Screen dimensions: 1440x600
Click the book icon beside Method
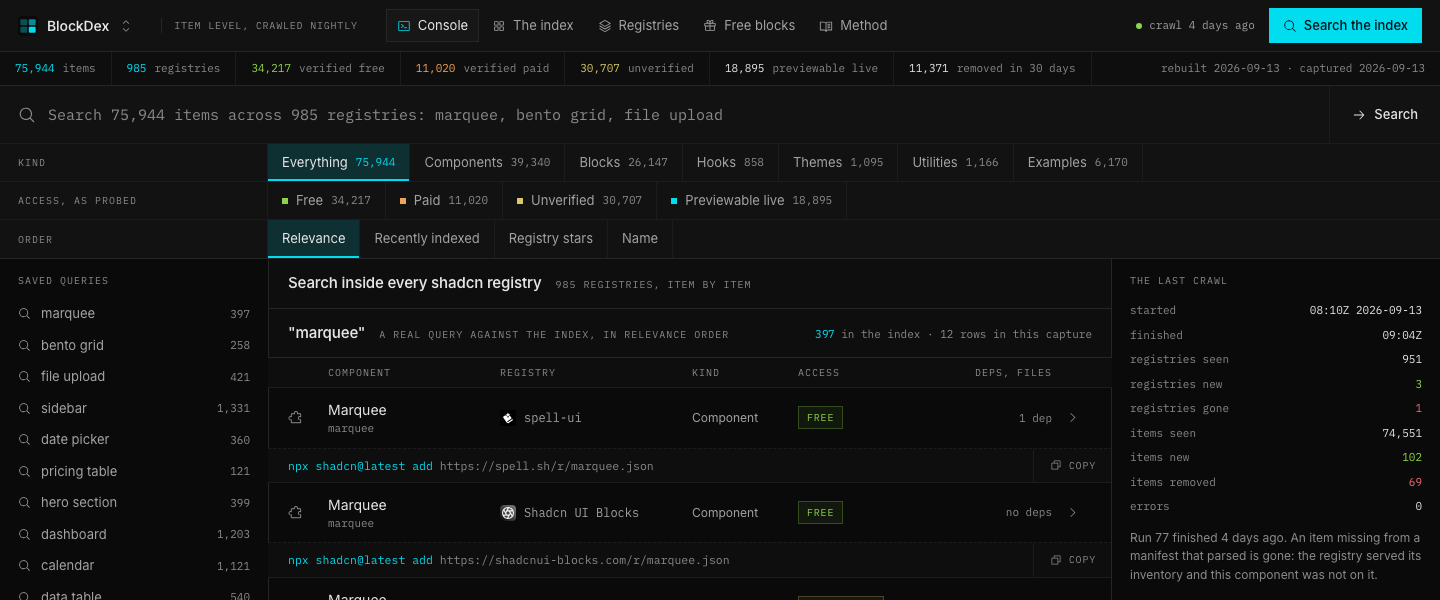pyautogui.click(x=826, y=26)
